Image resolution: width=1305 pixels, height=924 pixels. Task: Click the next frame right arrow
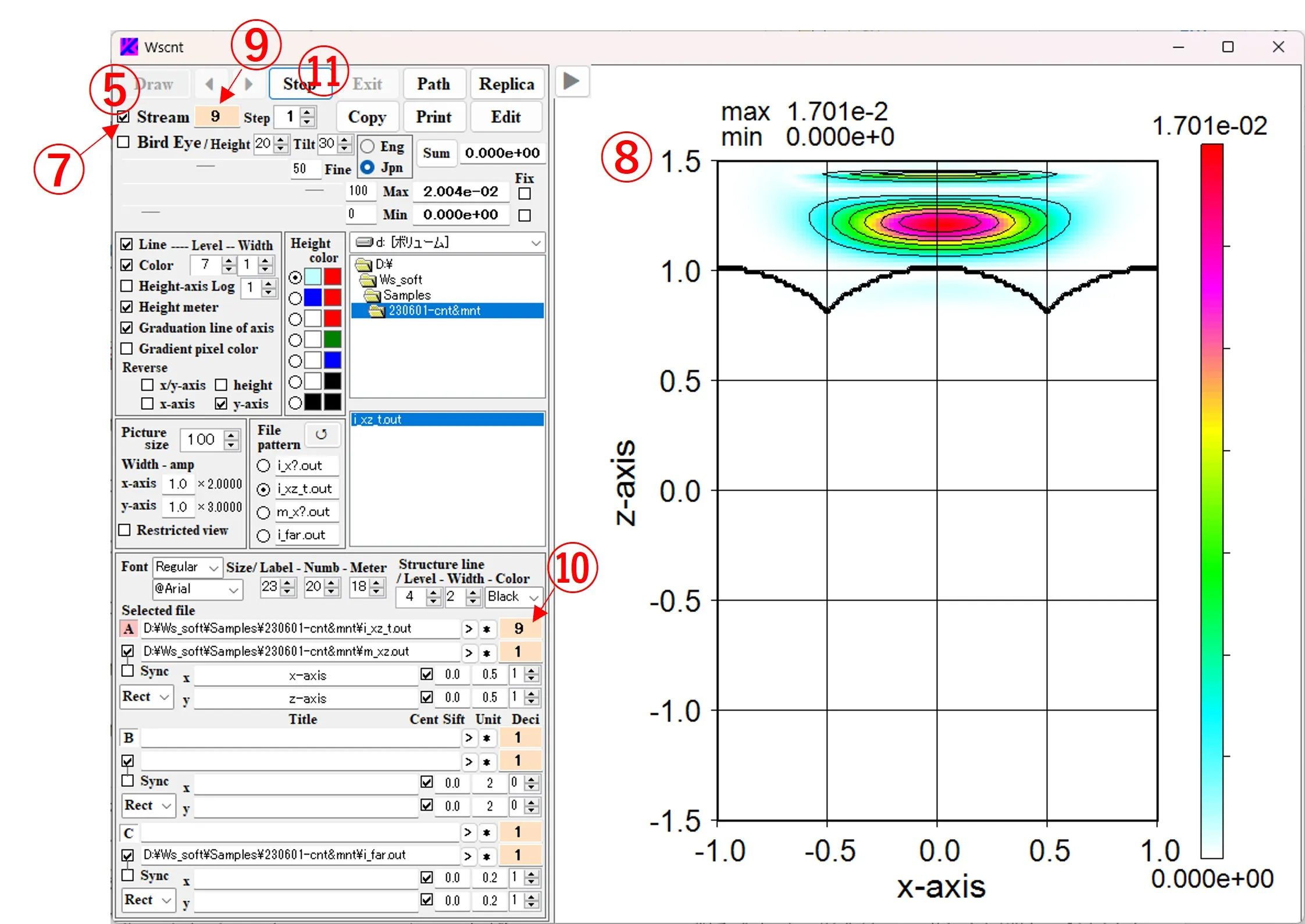pos(248,84)
